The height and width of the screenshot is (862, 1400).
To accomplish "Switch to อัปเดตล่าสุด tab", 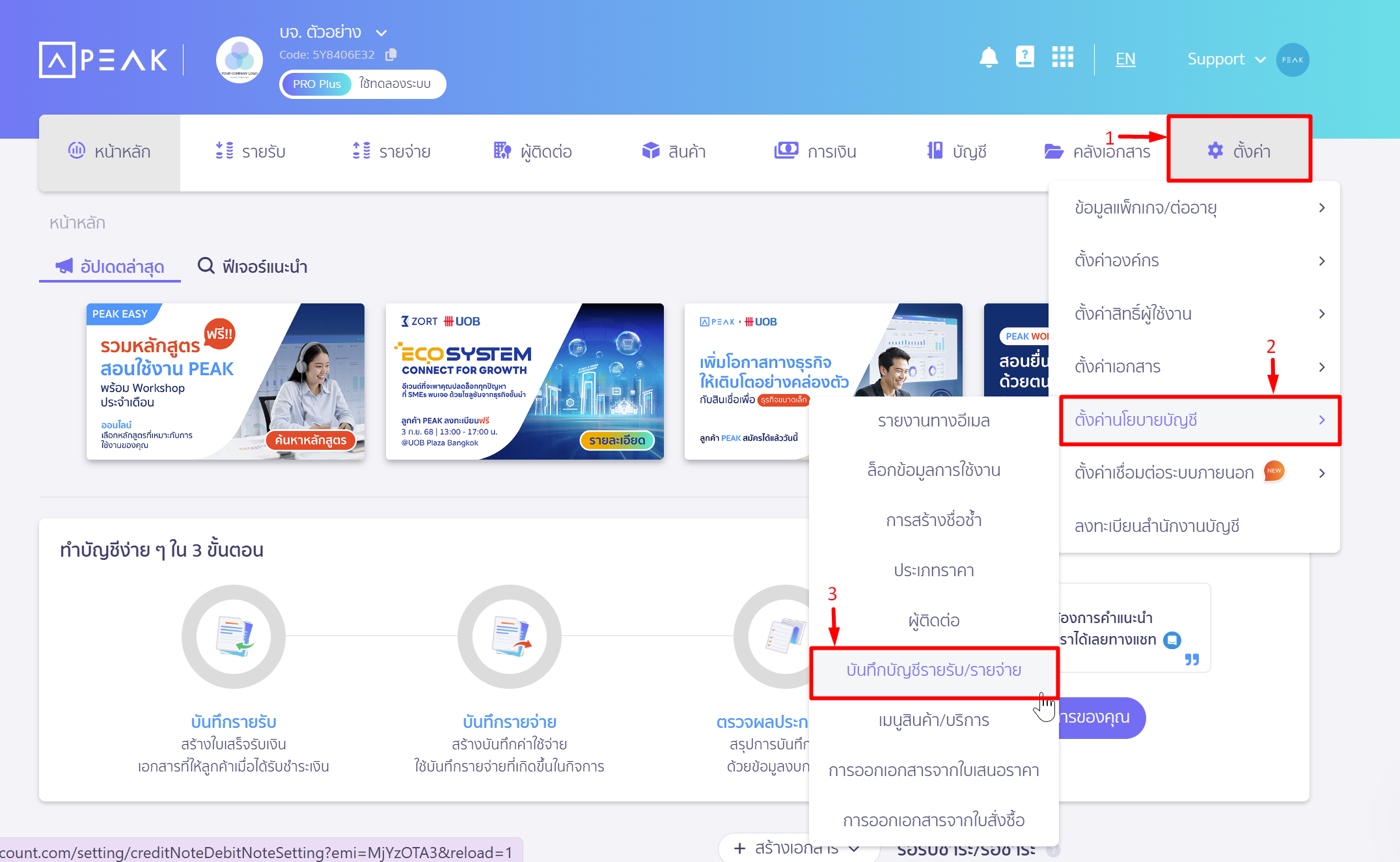I will point(110,266).
